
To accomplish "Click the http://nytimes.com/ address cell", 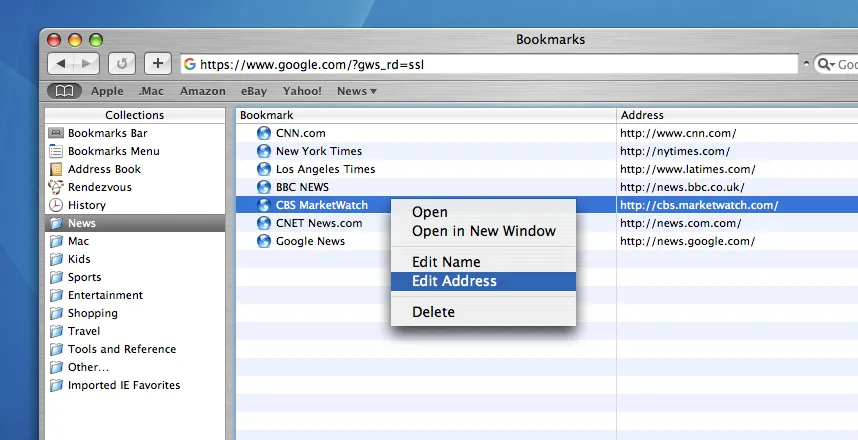I will (675, 151).
